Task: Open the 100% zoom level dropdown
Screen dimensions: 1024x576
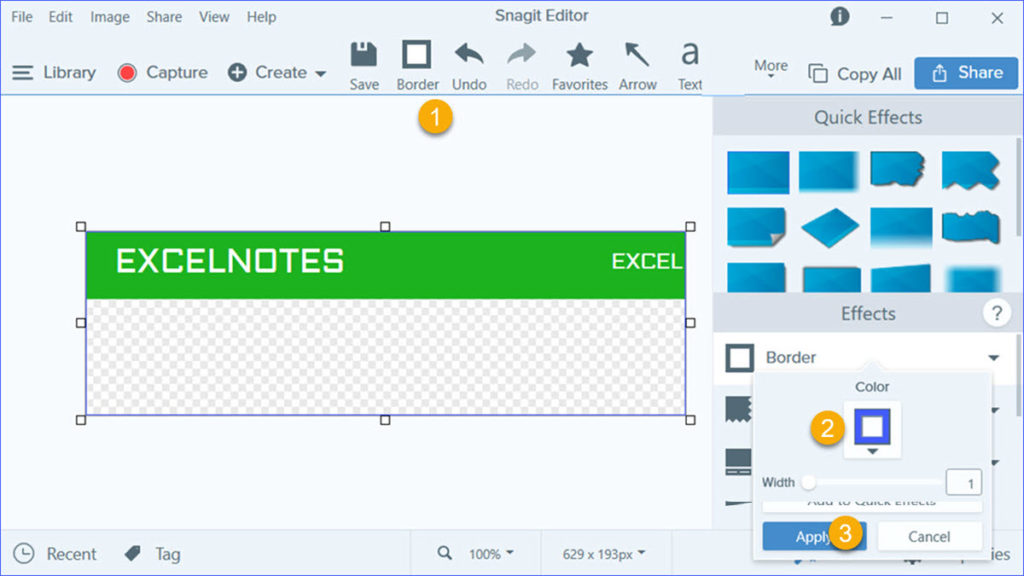Action: coord(491,554)
